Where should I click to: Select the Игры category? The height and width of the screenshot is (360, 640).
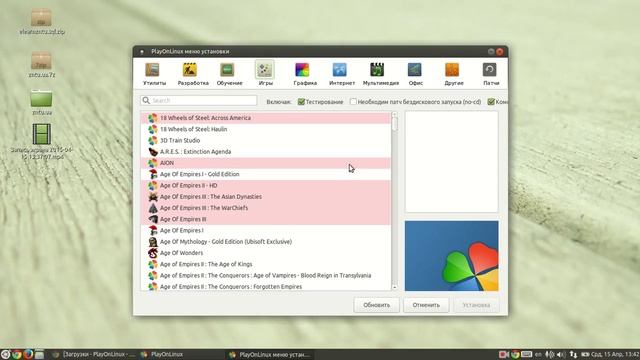pyautogui.click(x=265, y=74)
